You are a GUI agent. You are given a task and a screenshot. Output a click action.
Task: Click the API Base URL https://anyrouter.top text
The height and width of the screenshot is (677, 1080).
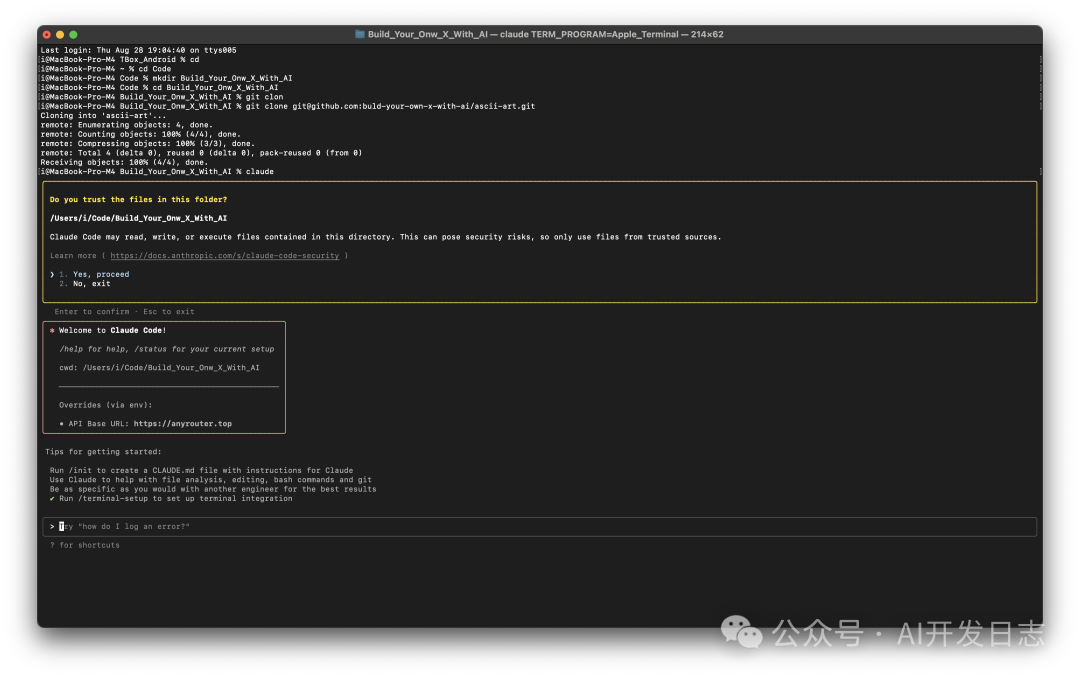150,424
